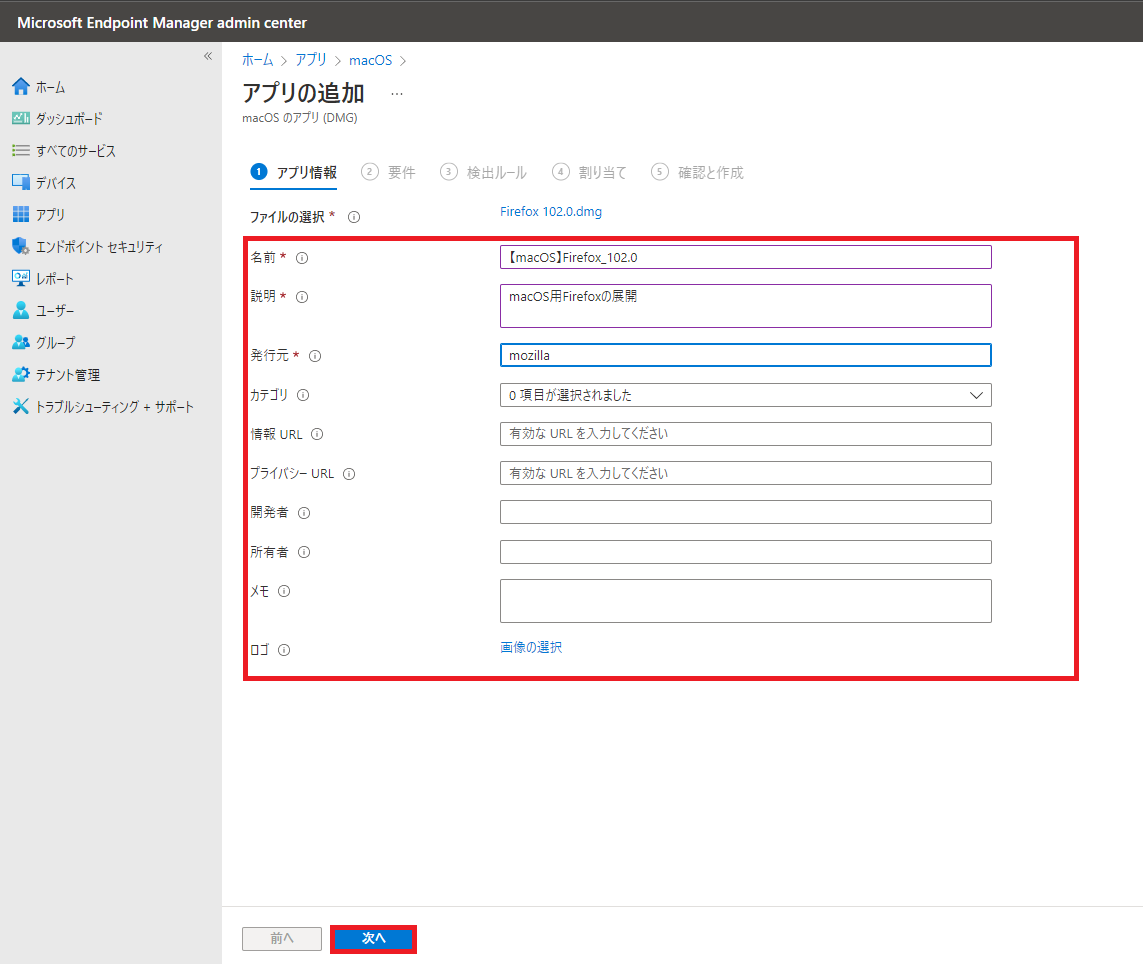
Task: Click info icon beside ロゴ
Action: 284,650
